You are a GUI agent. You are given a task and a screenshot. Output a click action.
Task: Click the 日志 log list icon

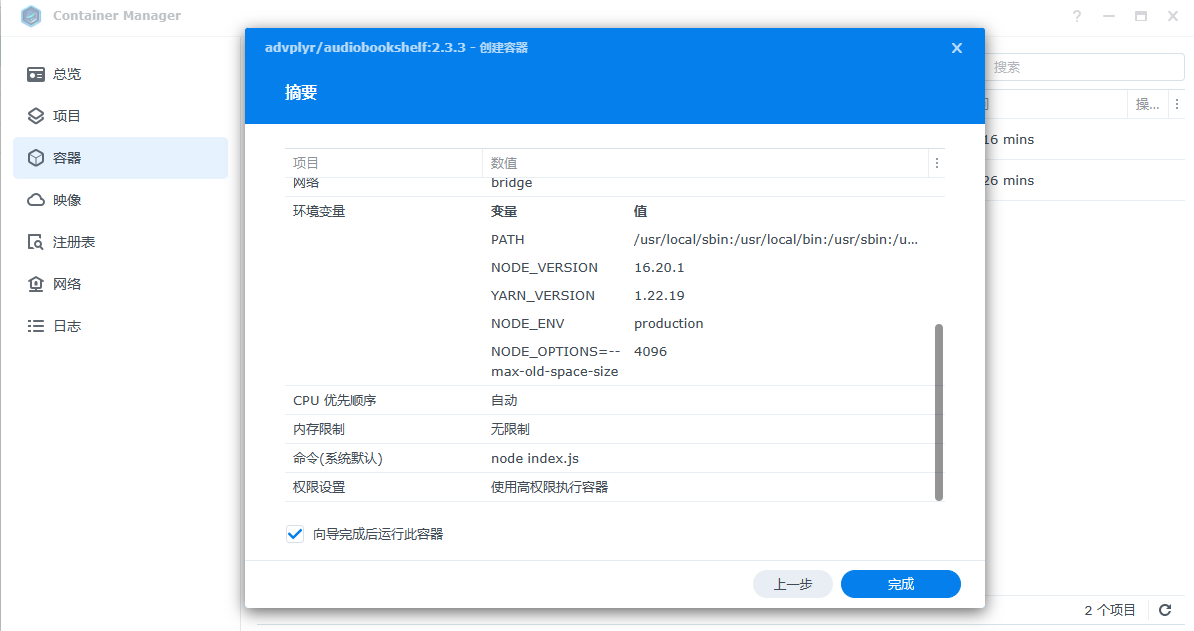36,326
